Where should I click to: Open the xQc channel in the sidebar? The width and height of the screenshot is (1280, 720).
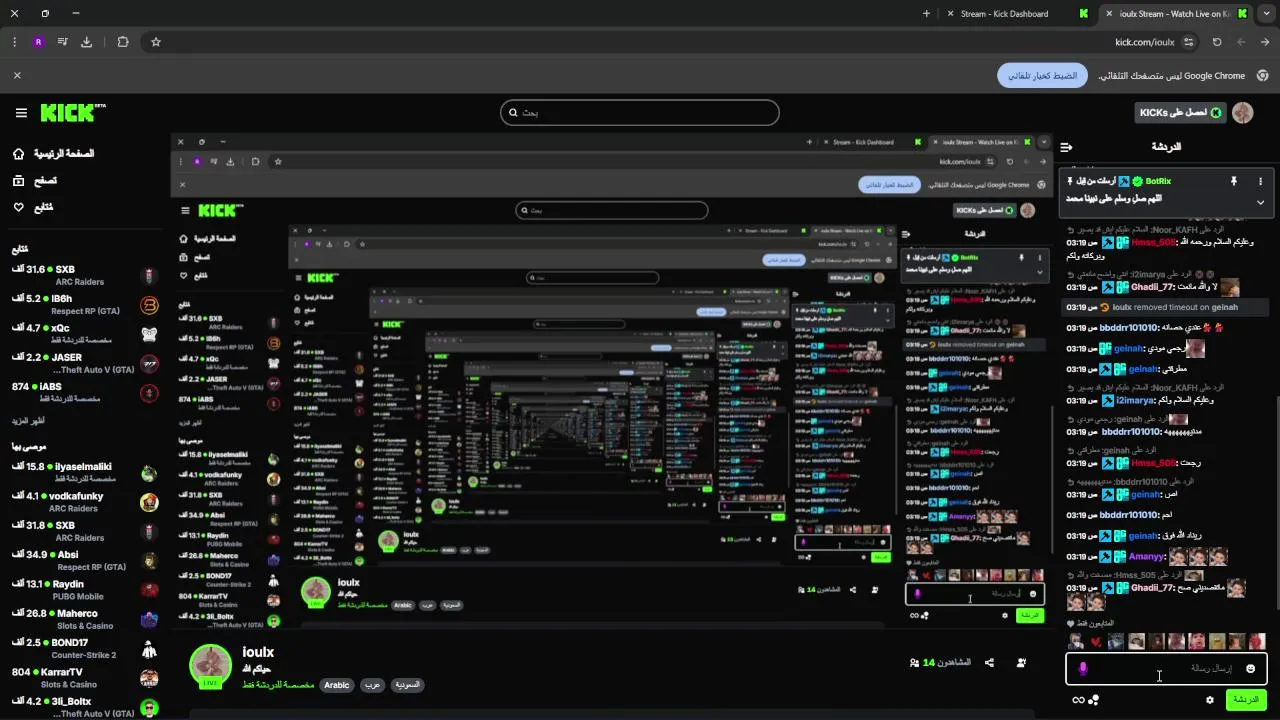(x=84, y=333)
